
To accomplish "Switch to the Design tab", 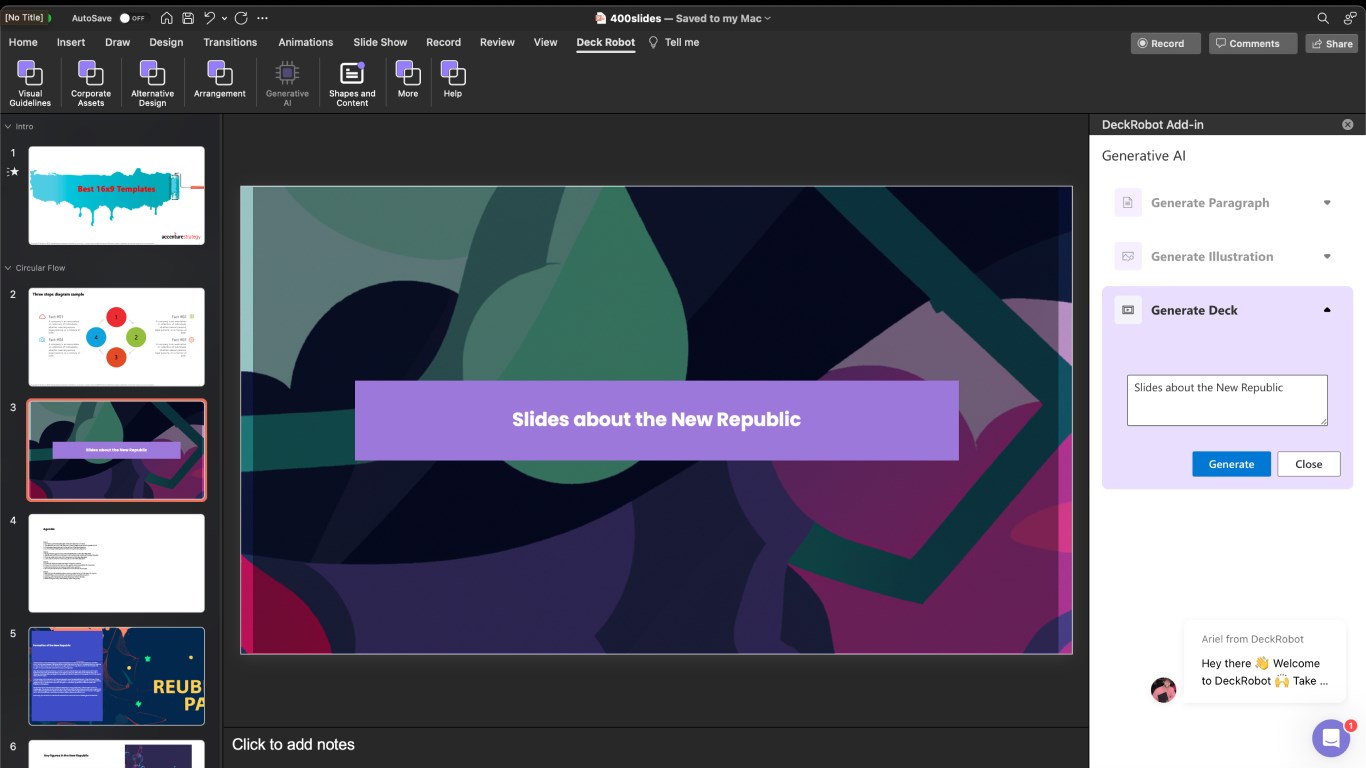I will pyautogui.click(x=166, y=42).
